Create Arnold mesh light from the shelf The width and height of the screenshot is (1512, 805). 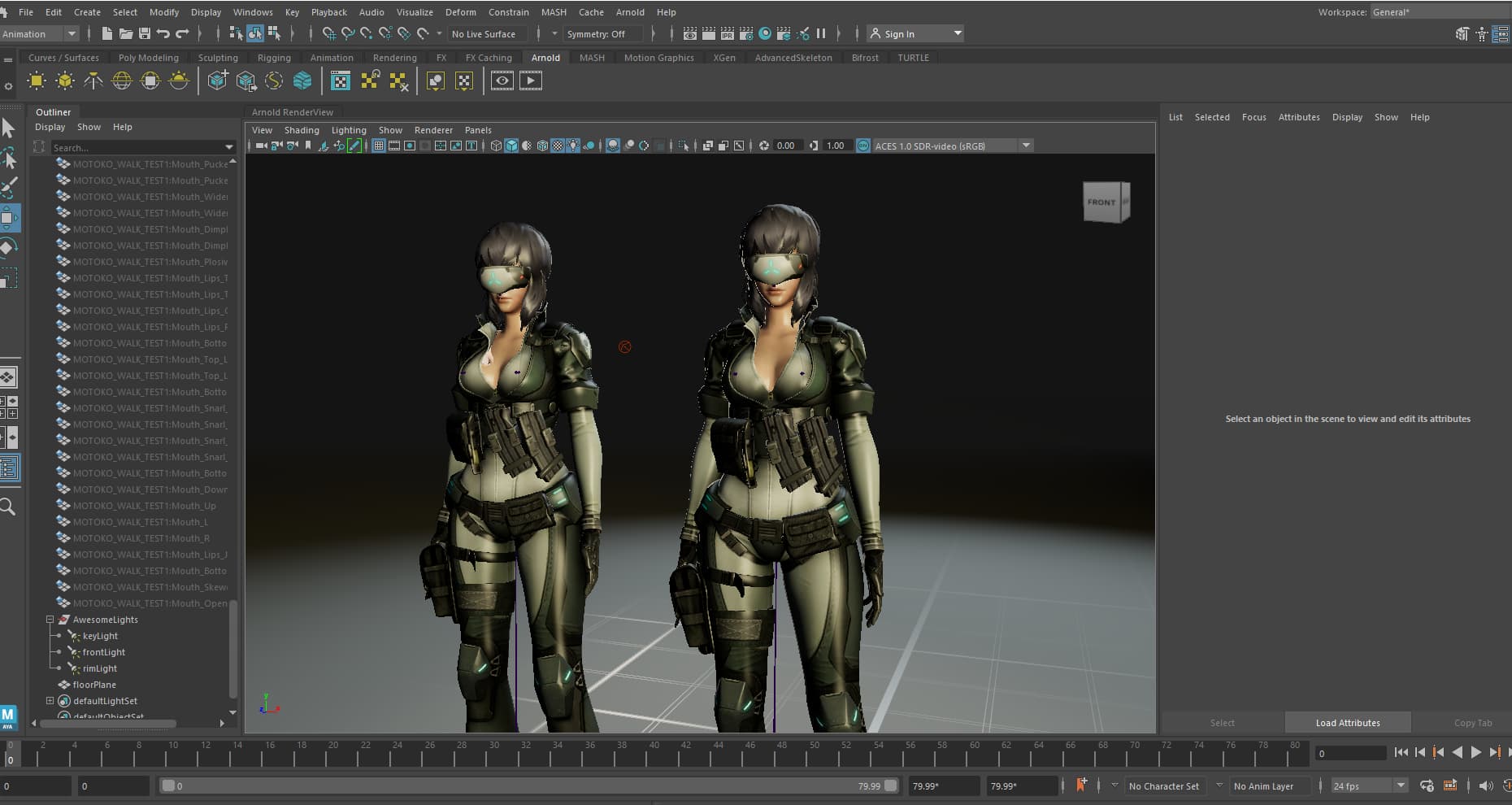[65, 80]
